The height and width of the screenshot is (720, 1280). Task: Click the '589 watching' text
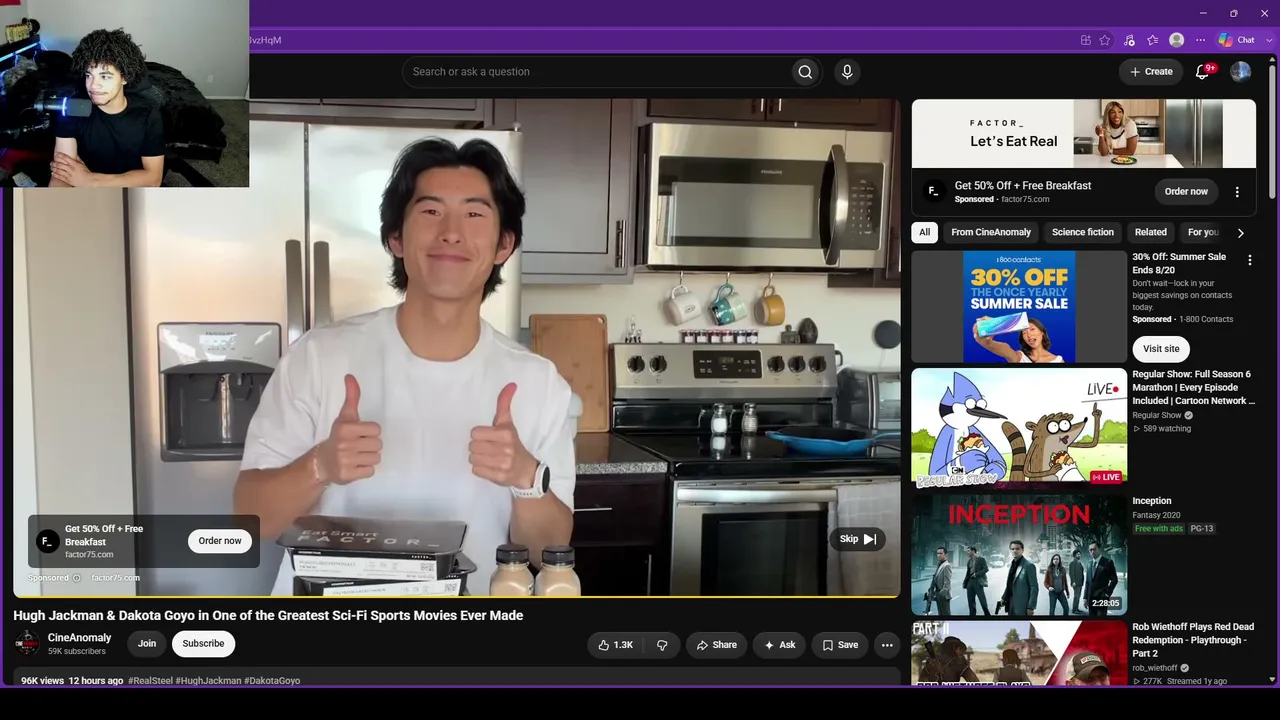click(1167, 429)
